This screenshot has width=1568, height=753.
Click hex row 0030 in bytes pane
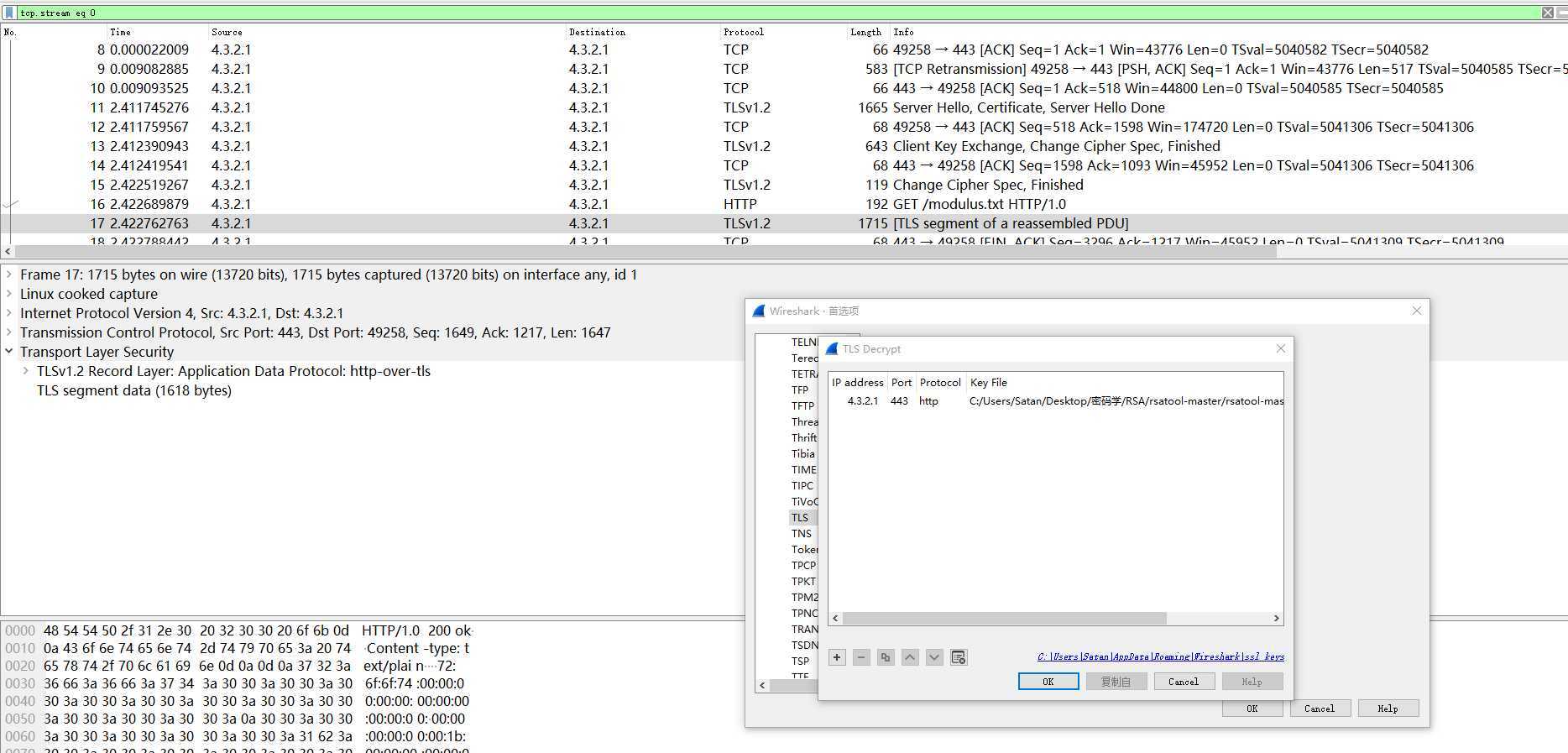coord(234,683)
